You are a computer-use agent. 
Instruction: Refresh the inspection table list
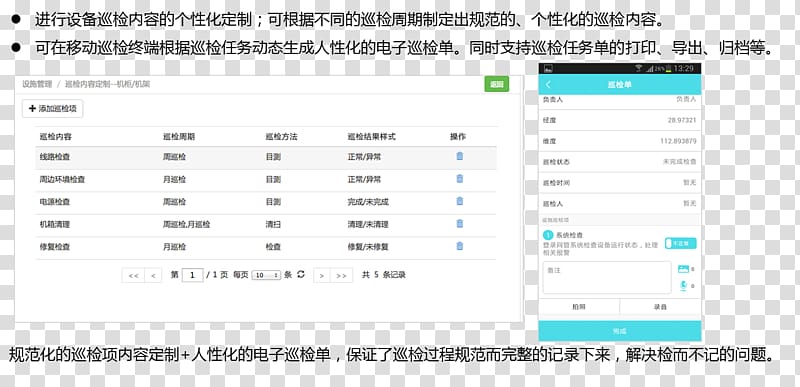coord(301,274)
